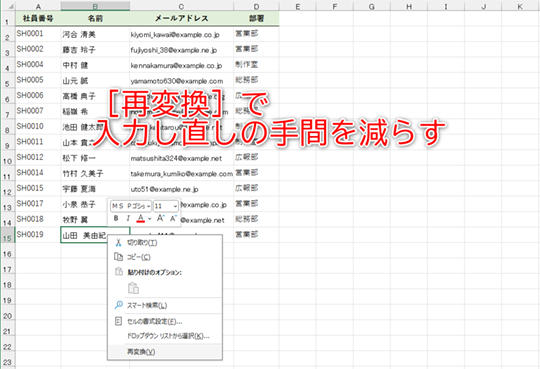Click the 名前 header cell
The height and width of the screenshot is (369, 540).
[95, 19]
